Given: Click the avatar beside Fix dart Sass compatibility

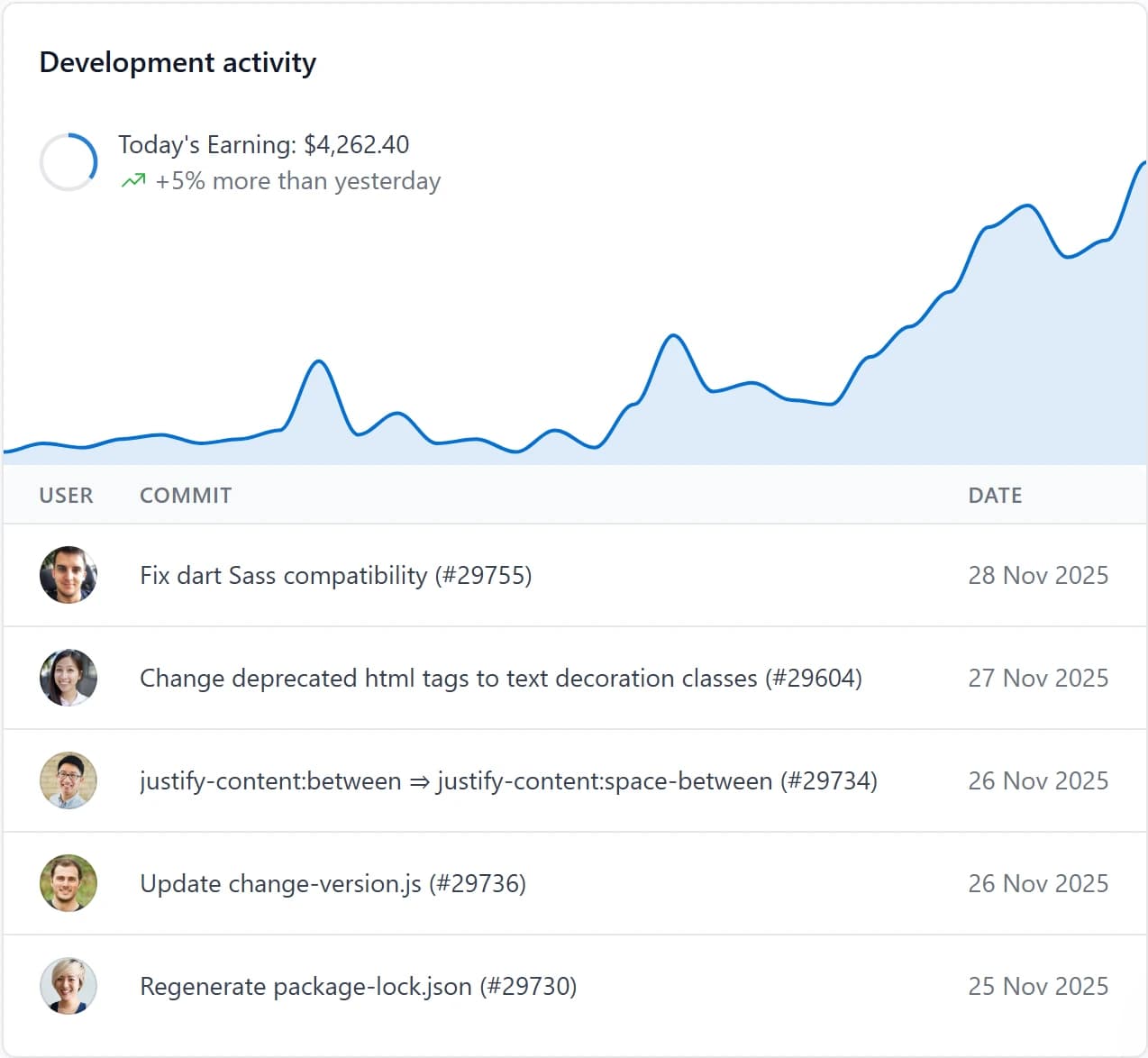Looking at the screenshot, I should [x=68, y=575].
